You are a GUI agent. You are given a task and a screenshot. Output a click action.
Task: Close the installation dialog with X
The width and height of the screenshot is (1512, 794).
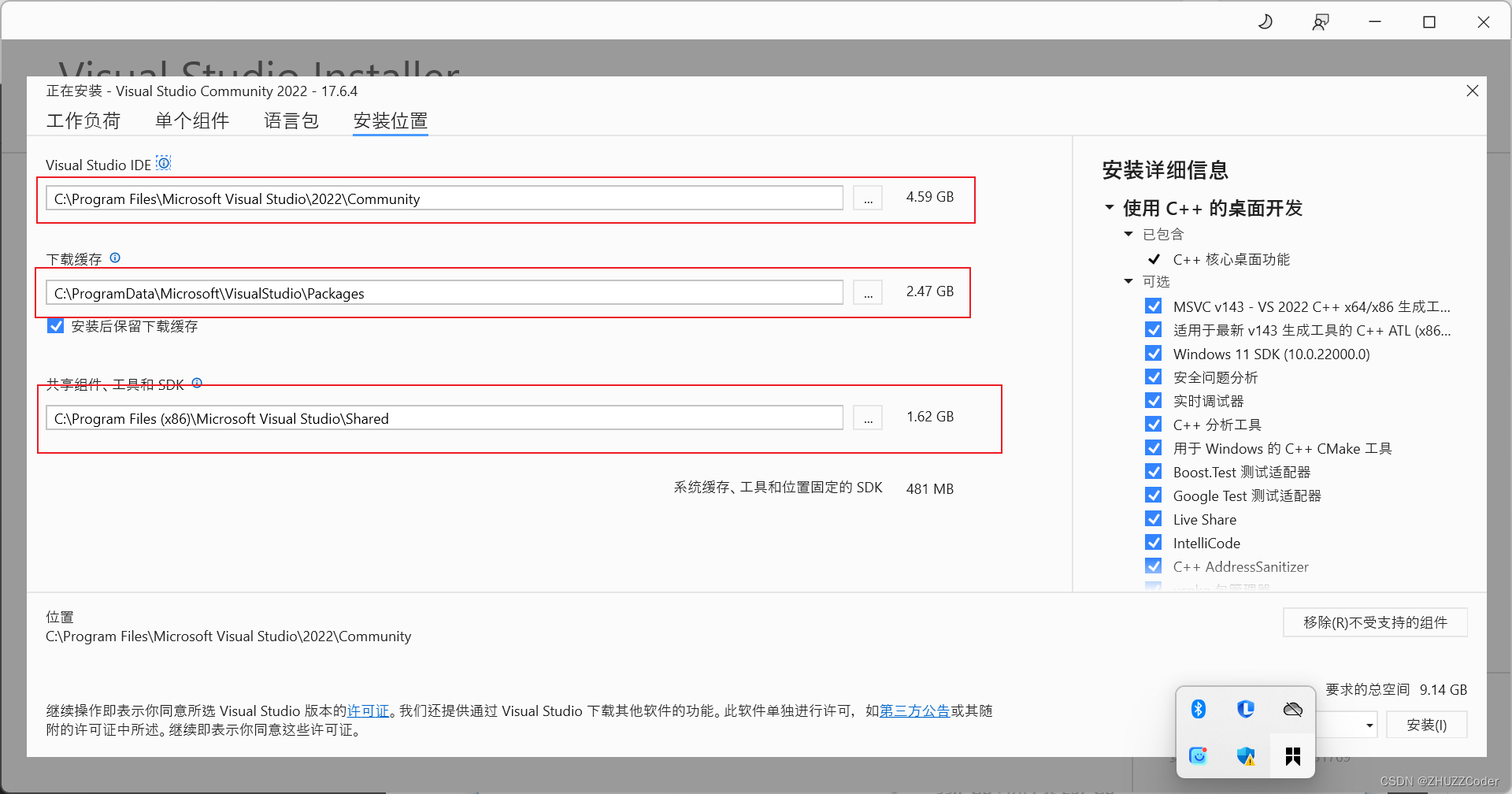pyautogui.click(x=1473, y=91)
